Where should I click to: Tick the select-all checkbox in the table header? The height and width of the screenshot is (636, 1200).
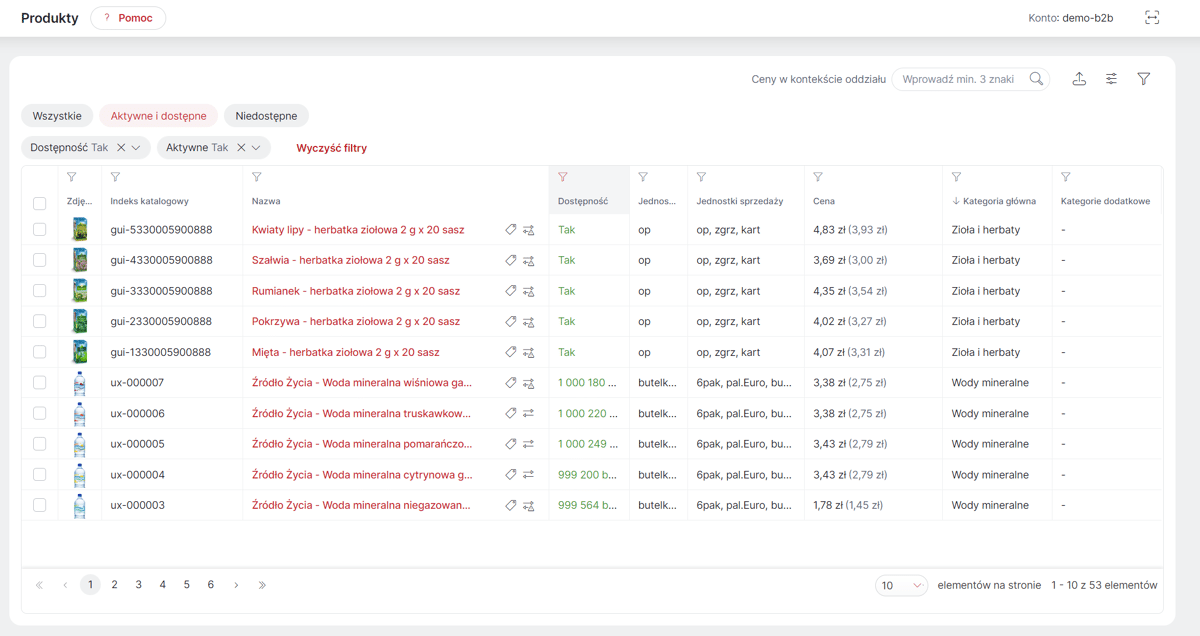[x=40, y=203]
